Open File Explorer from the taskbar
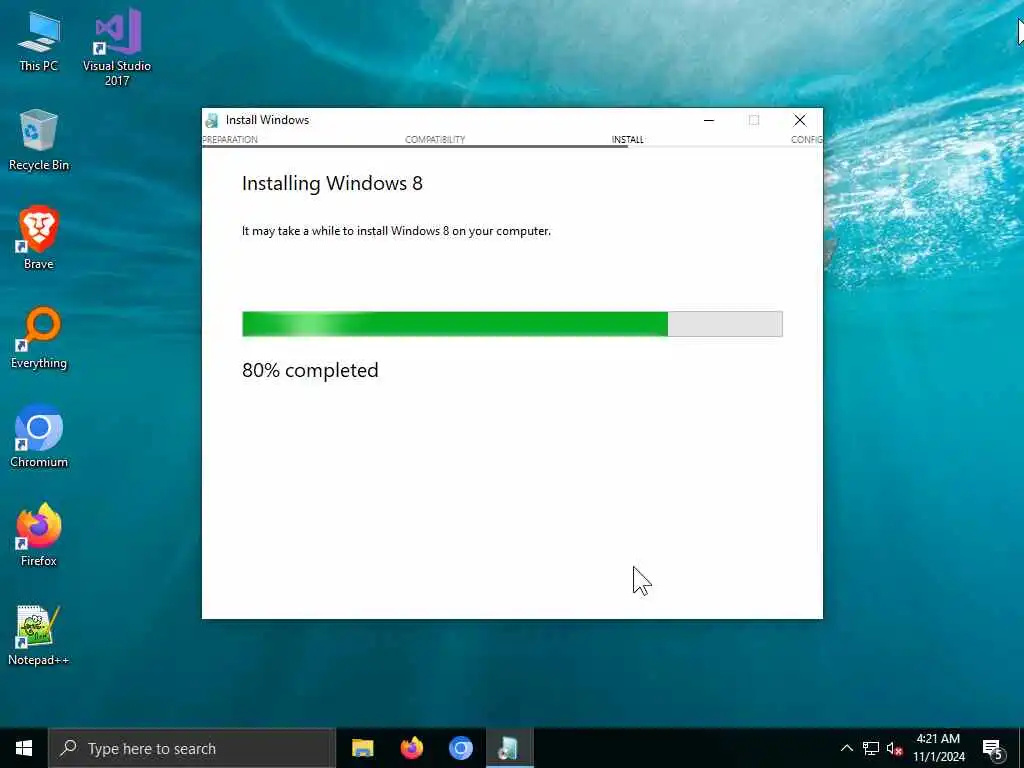1024x768 pixels. [x=362, y=748]
